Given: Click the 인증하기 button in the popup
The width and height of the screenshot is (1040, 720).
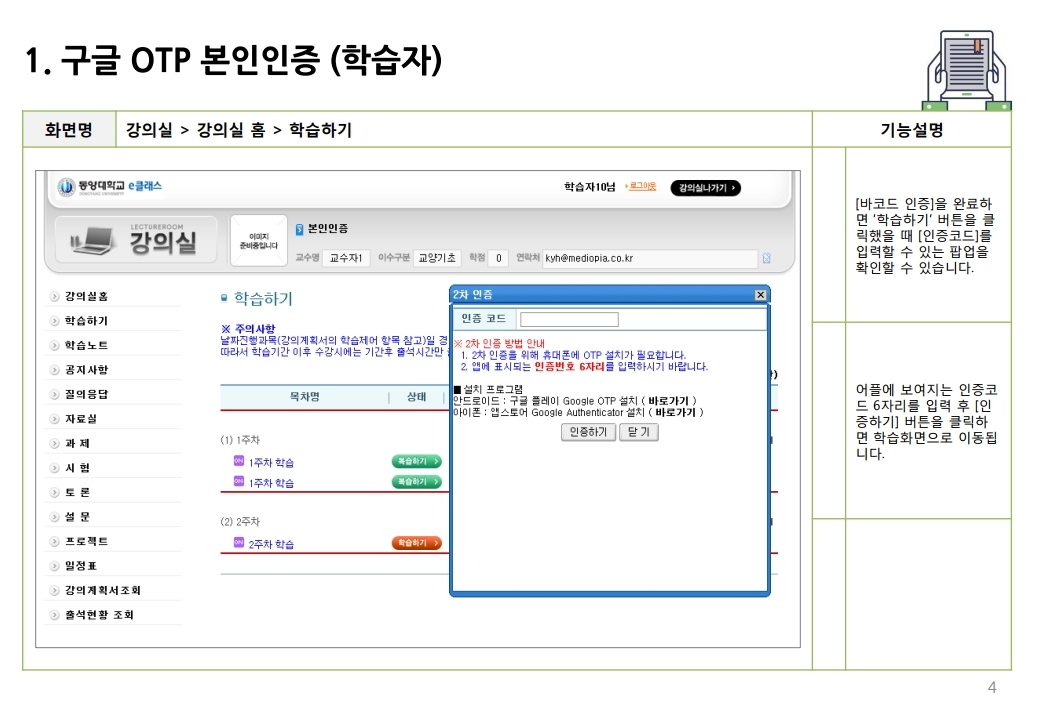Looking at the screenshot, I should [588, 432].
